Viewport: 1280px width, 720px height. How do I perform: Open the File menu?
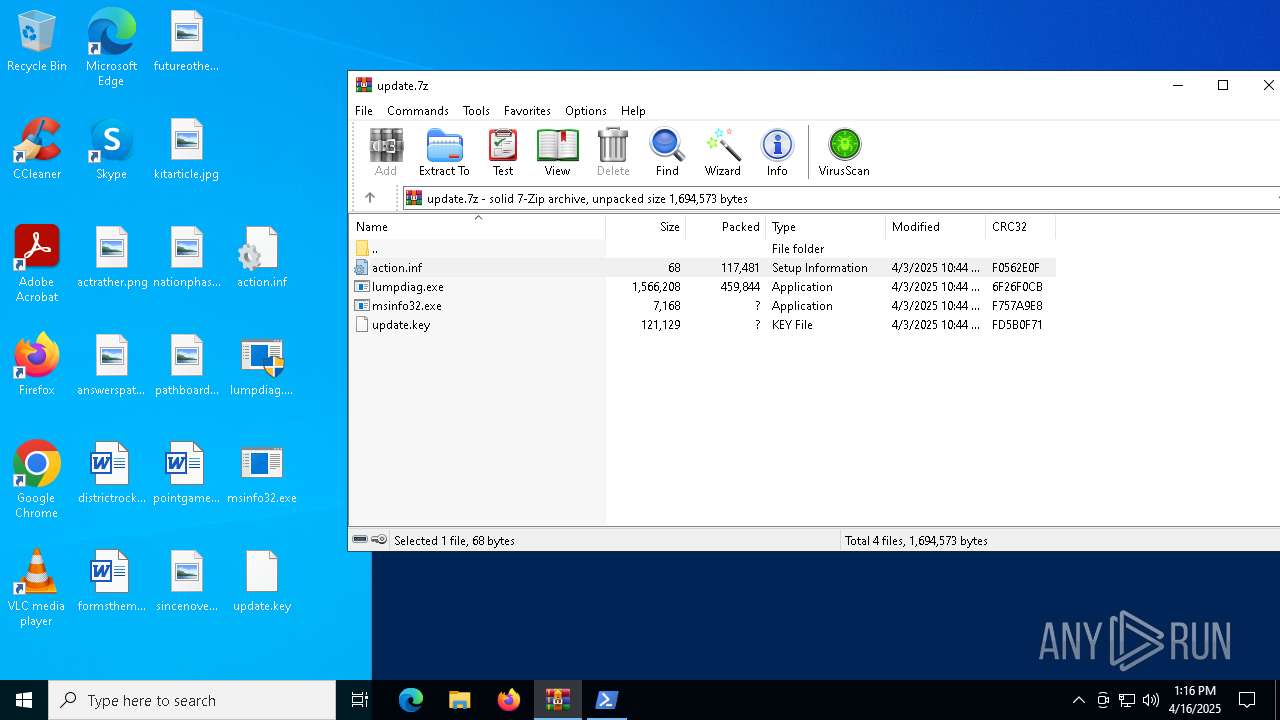pos(364,111)
